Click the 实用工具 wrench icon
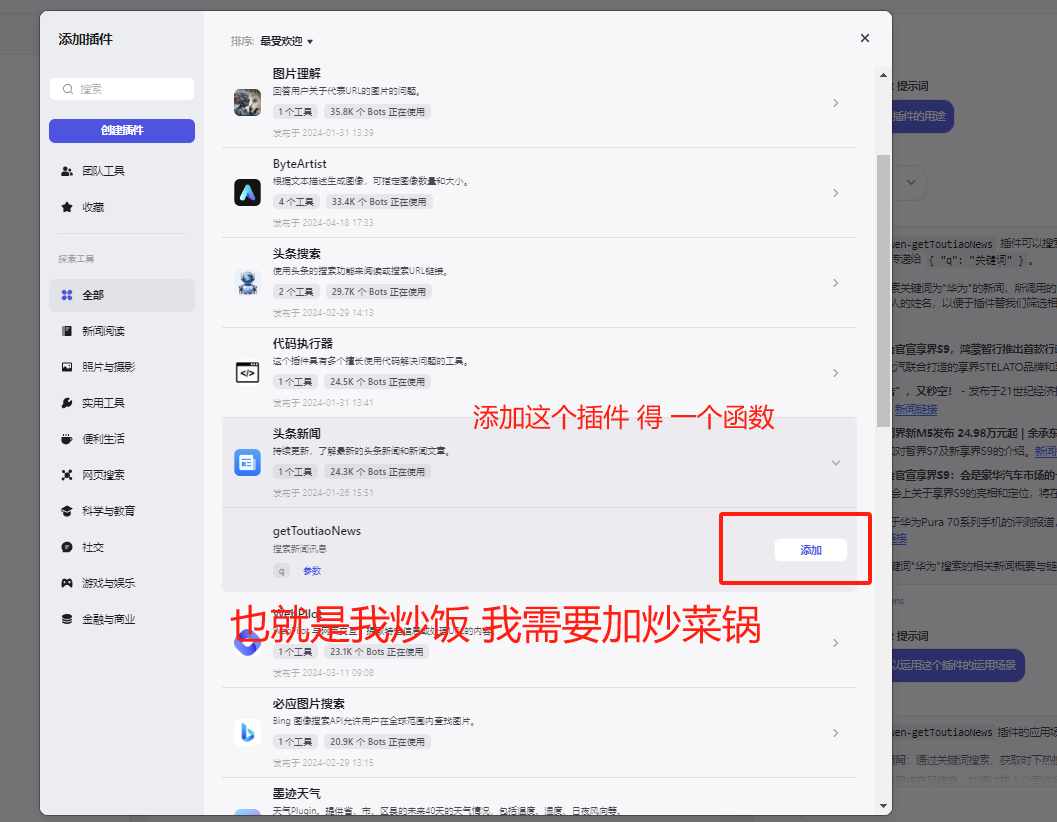1057x822 pixels. click(x=67, y=403)
